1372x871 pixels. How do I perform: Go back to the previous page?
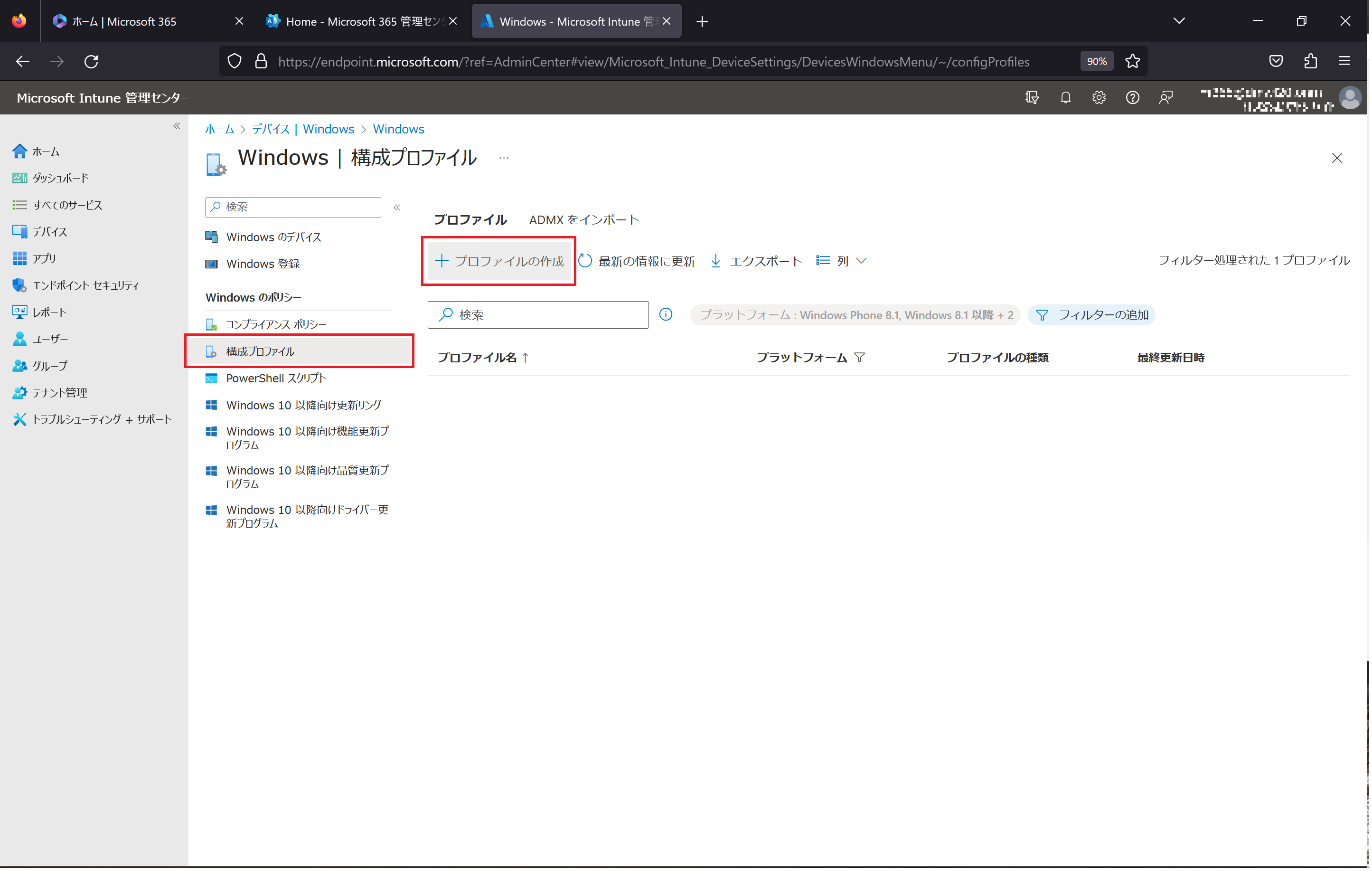click(x=23, y=61)
